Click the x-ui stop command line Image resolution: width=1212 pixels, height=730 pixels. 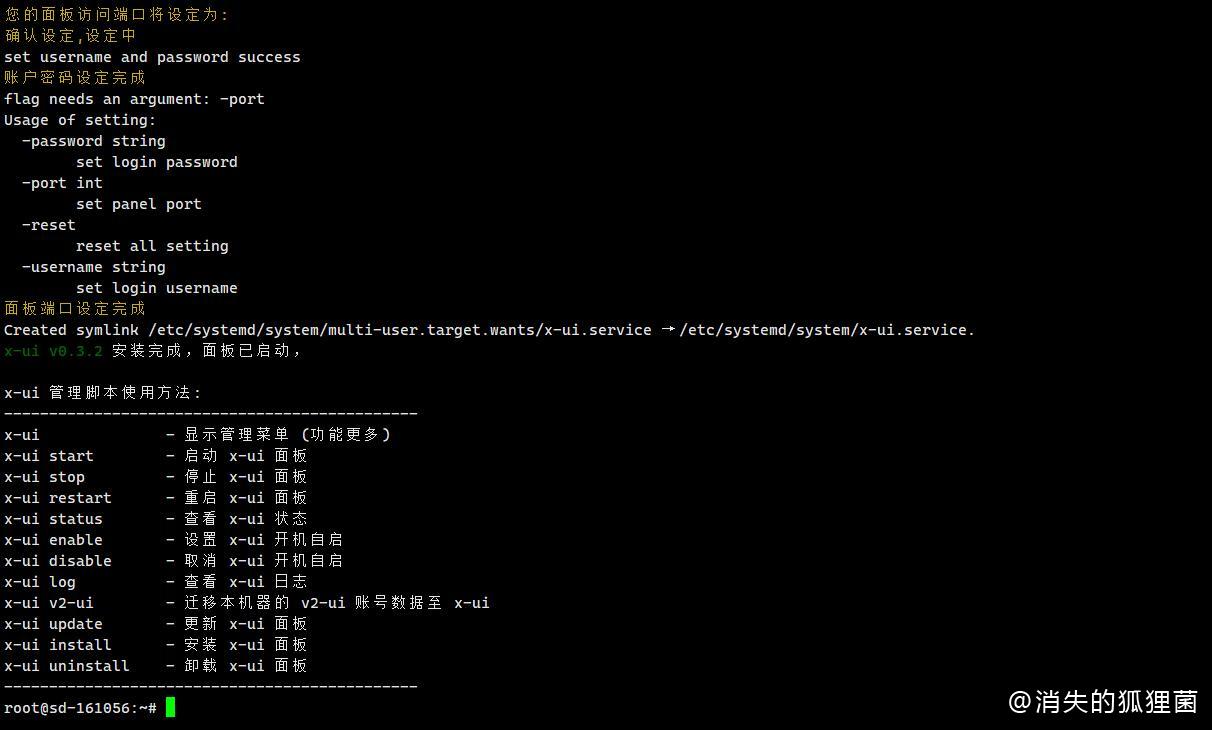[x=156, y=477]
